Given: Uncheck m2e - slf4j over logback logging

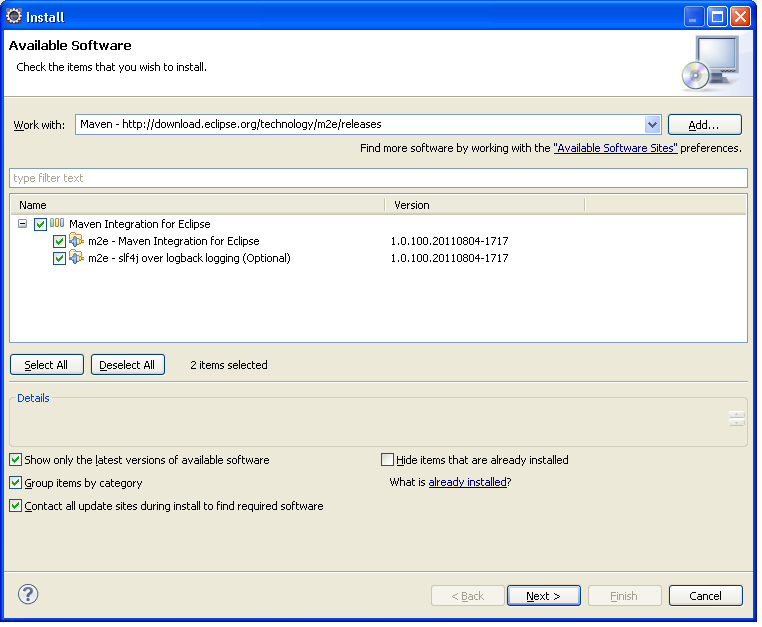Looking at the screenshot, I should pos(59,258).
